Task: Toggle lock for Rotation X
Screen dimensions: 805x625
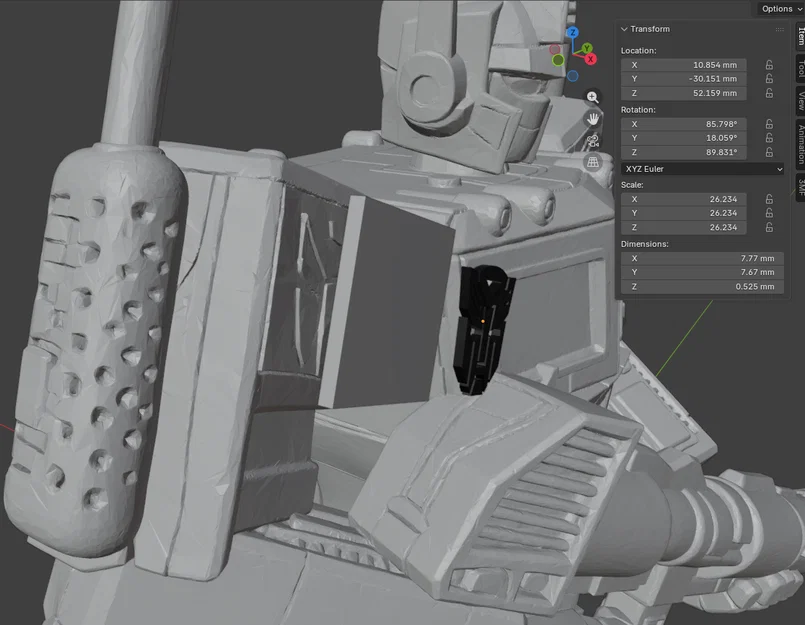Action: pos(769,124)
